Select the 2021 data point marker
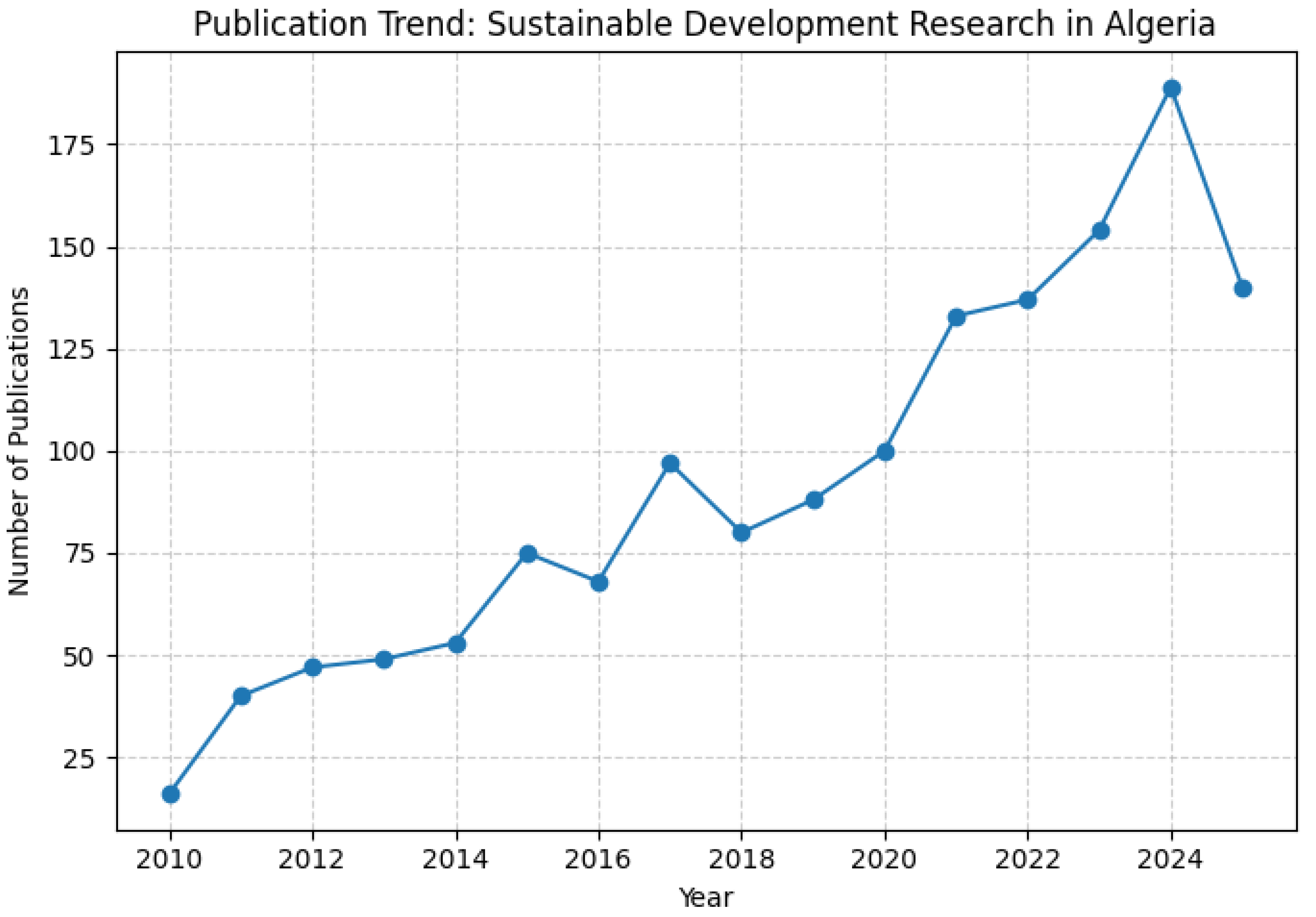This screenshot has height=917, width=1316. click(x=957, y=317)
